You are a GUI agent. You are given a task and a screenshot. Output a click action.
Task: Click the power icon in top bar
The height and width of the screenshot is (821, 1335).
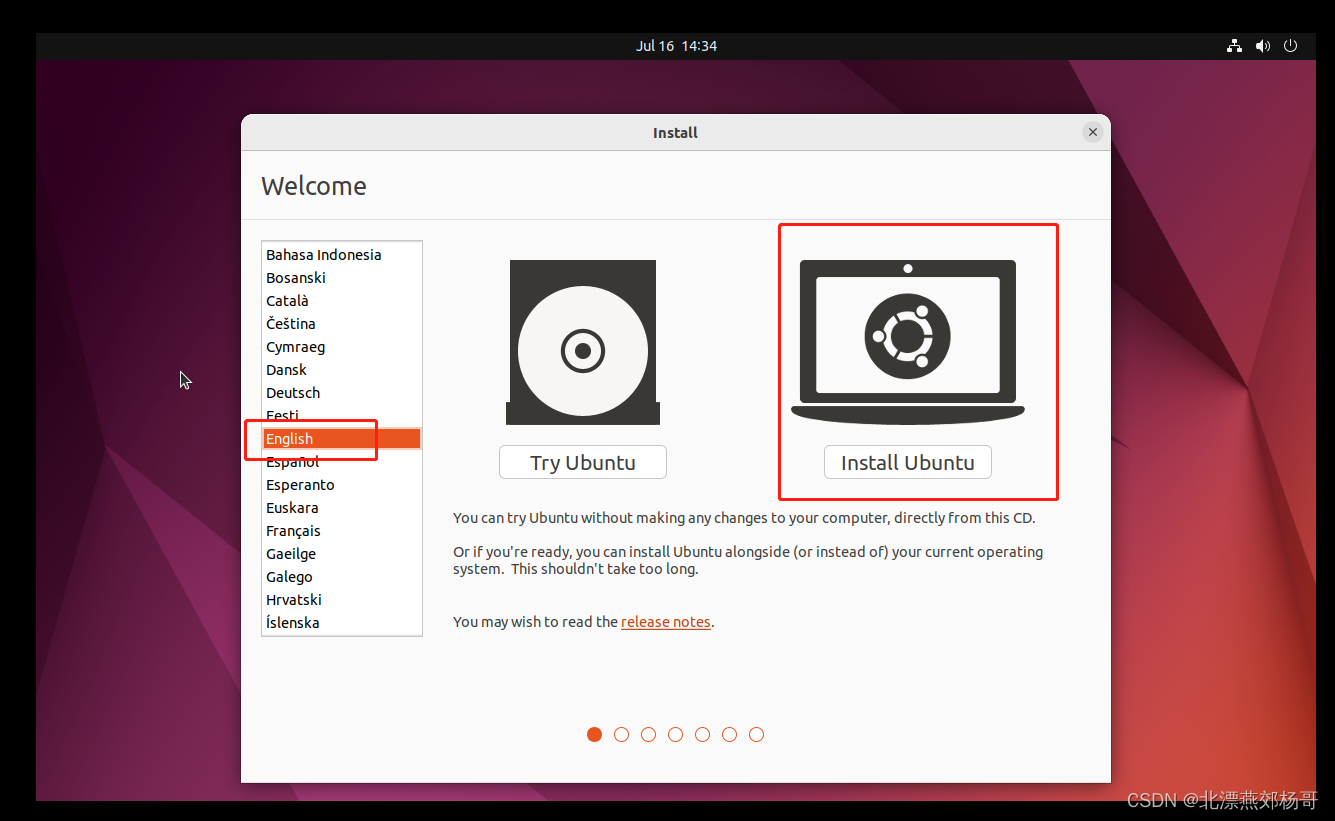pos(1291,46)
